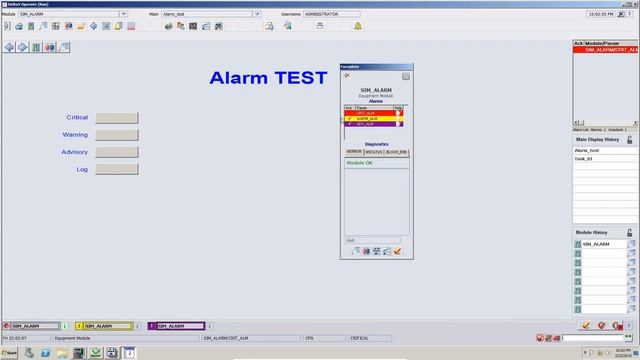This screenshot has height=360, width=640.
Task: Click purple advisory icon in alarm banner
Action: [x=151, y=326]
